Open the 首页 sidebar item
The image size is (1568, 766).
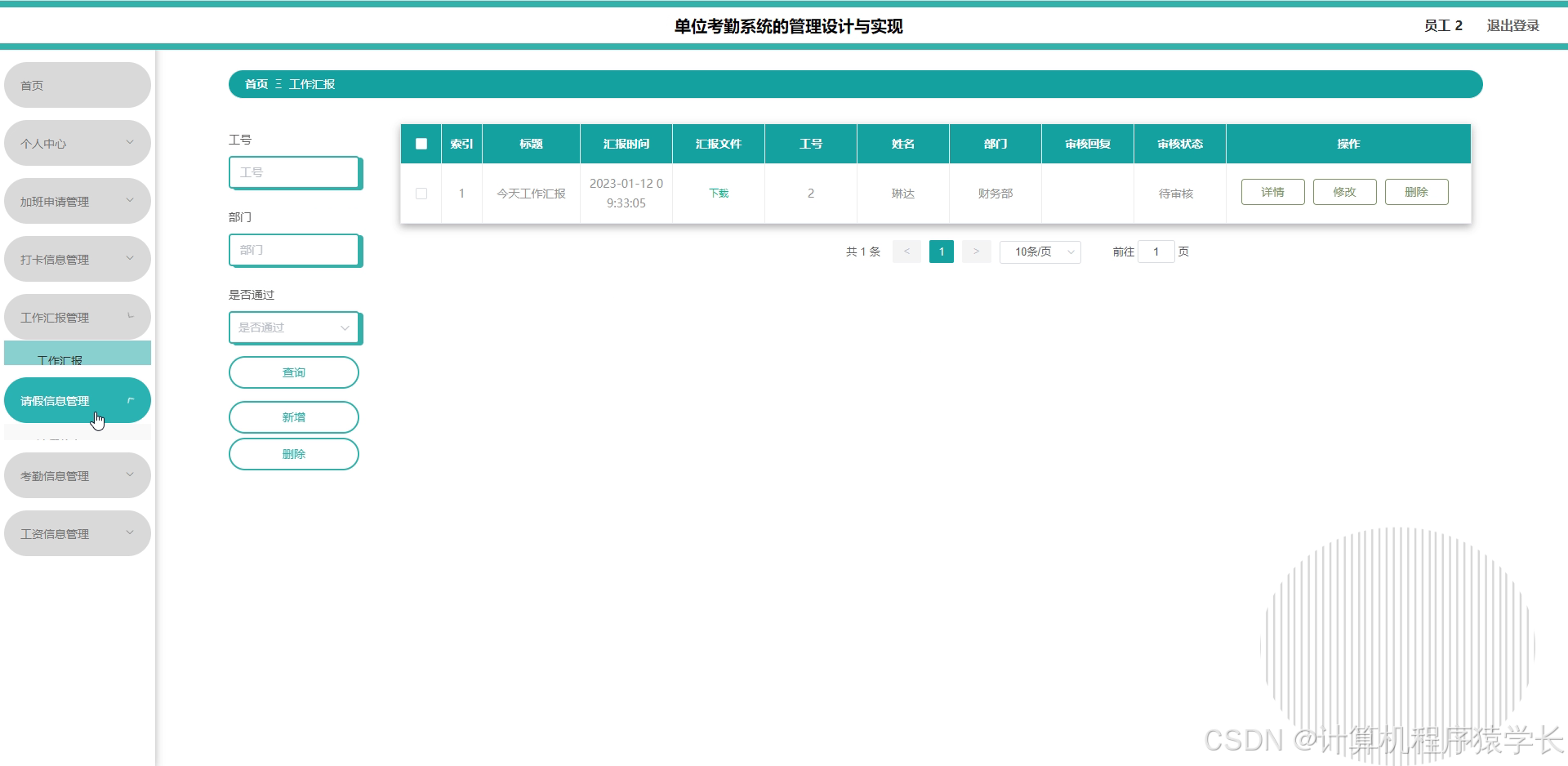78,84
